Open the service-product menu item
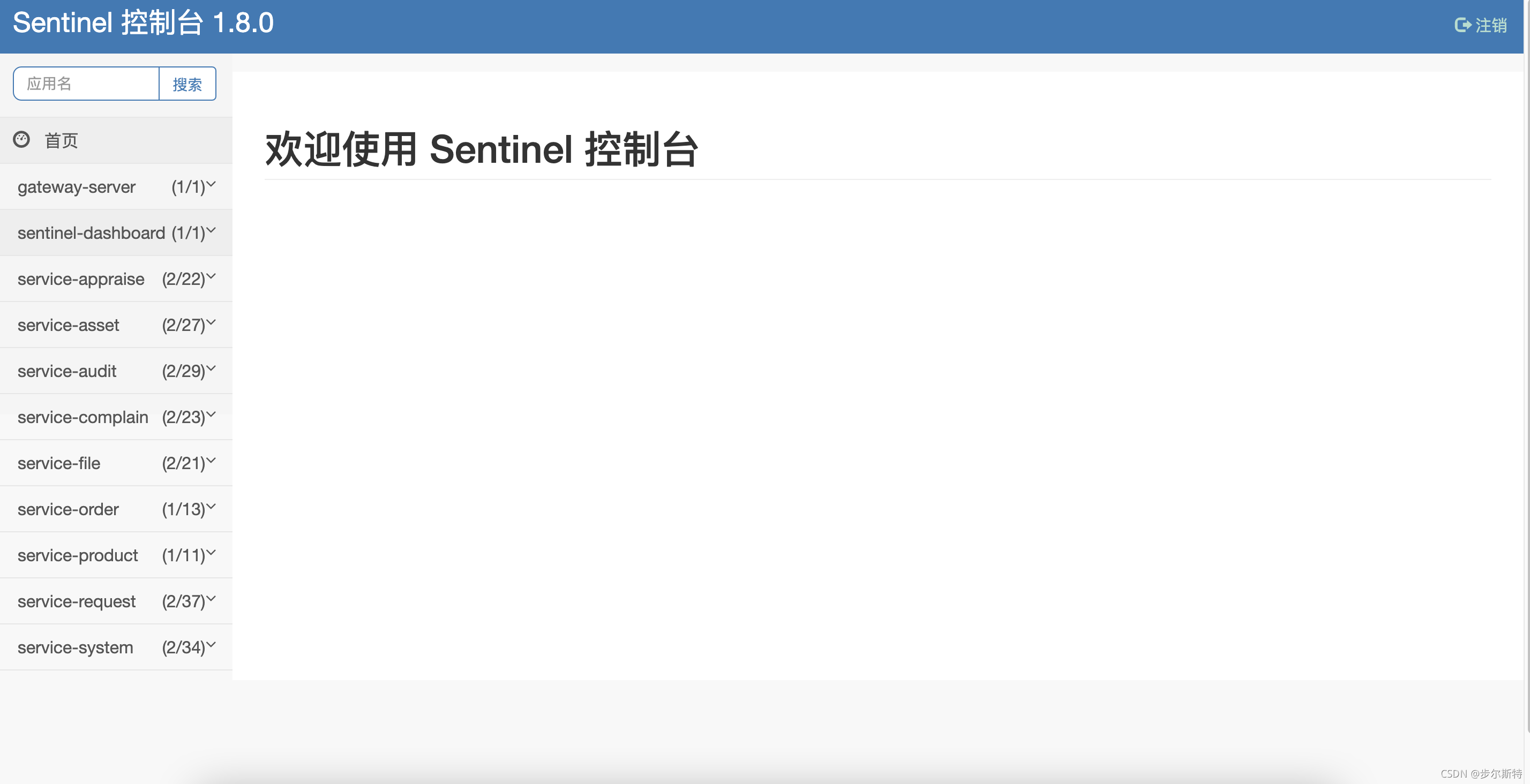The width and height of the screenshot is (1530, 784). [78, 555]
